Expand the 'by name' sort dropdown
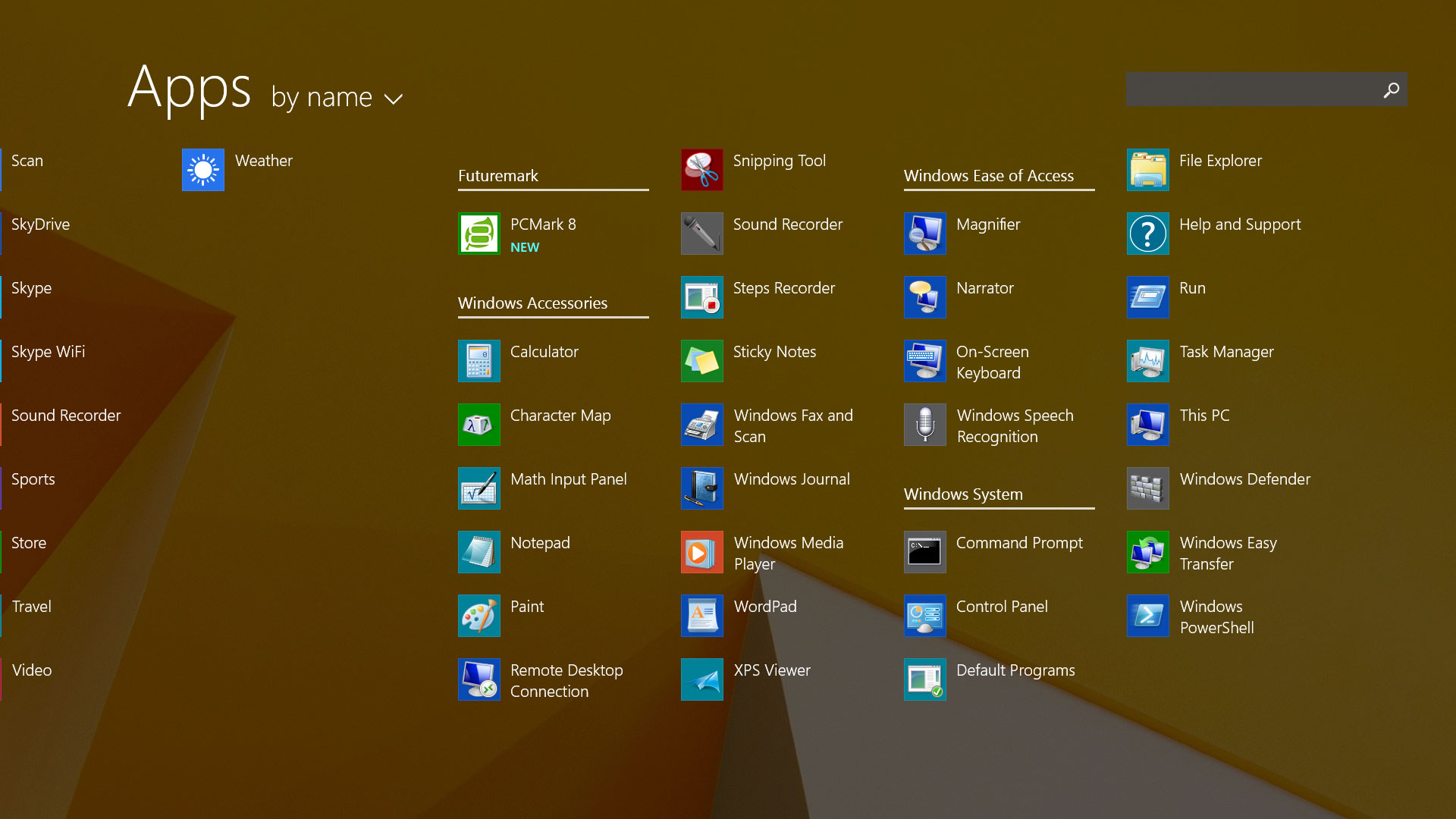Screen dimensions: 1456x819 pos(322,98)
